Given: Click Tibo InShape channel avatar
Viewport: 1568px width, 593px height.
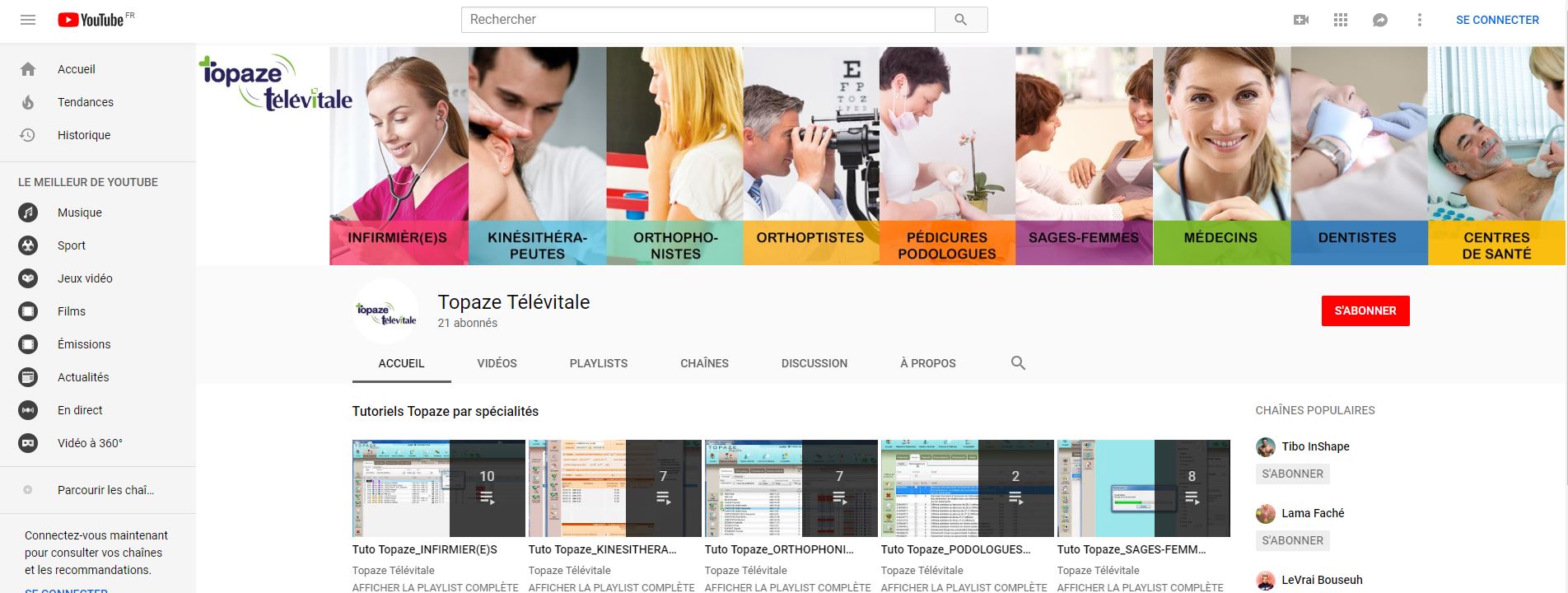Looking at the screenshot, I should pyautogui.click(x=1266, y=447).
